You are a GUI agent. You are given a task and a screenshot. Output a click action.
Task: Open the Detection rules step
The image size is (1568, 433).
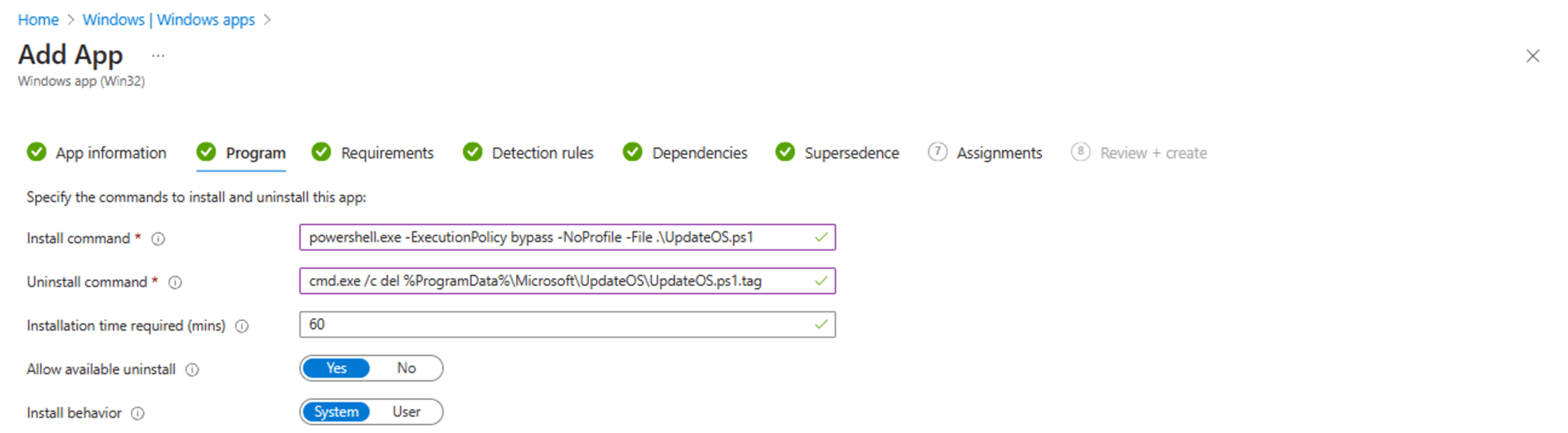[x=542, y=153]
